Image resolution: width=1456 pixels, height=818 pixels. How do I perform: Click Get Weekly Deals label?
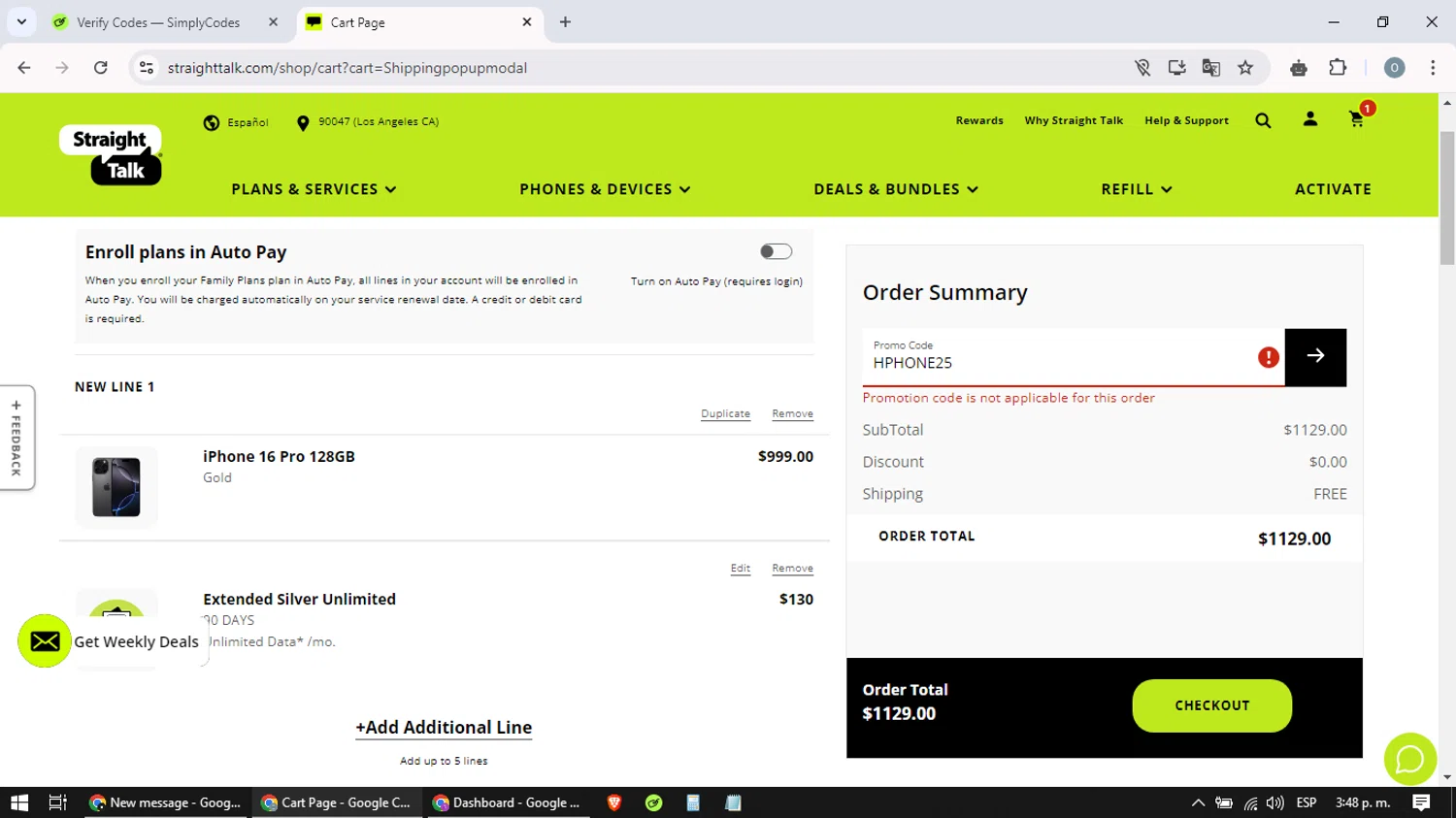tap(136, 641)
